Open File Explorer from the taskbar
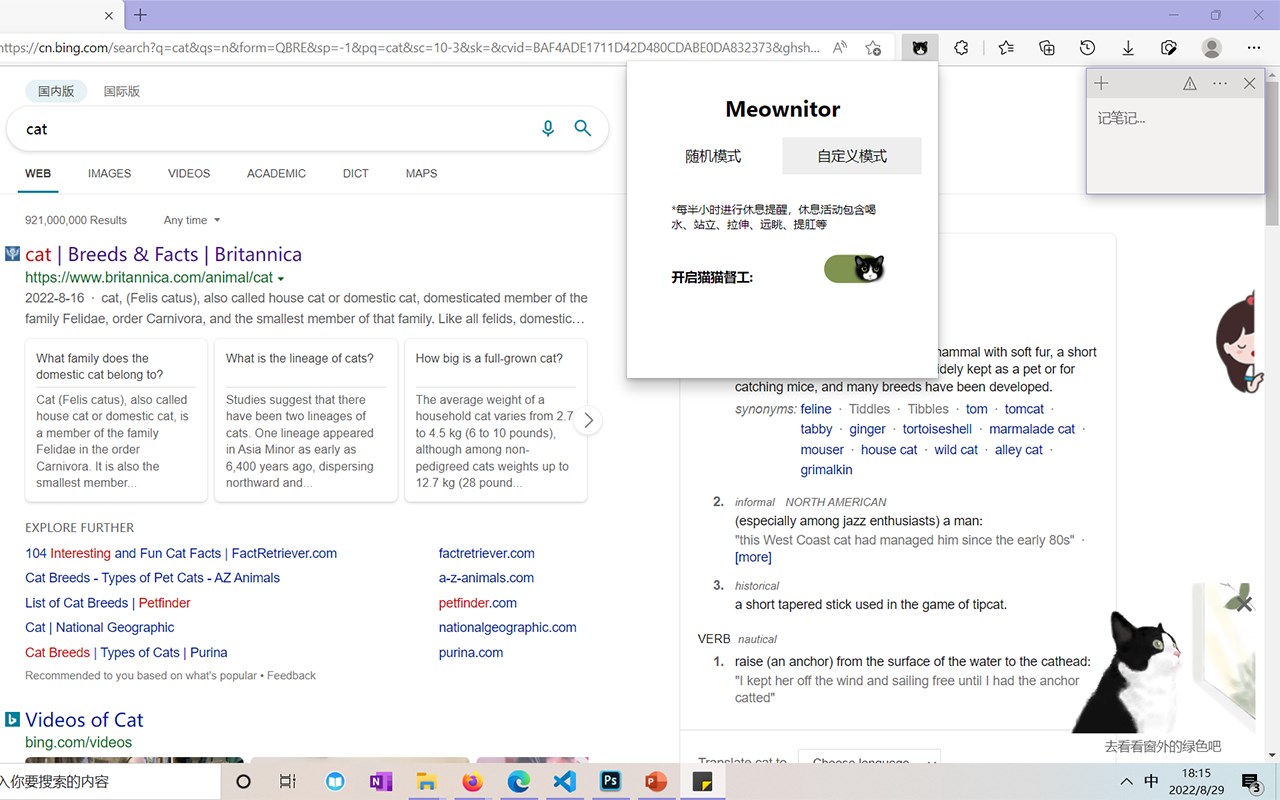 [x=426, y=782]
